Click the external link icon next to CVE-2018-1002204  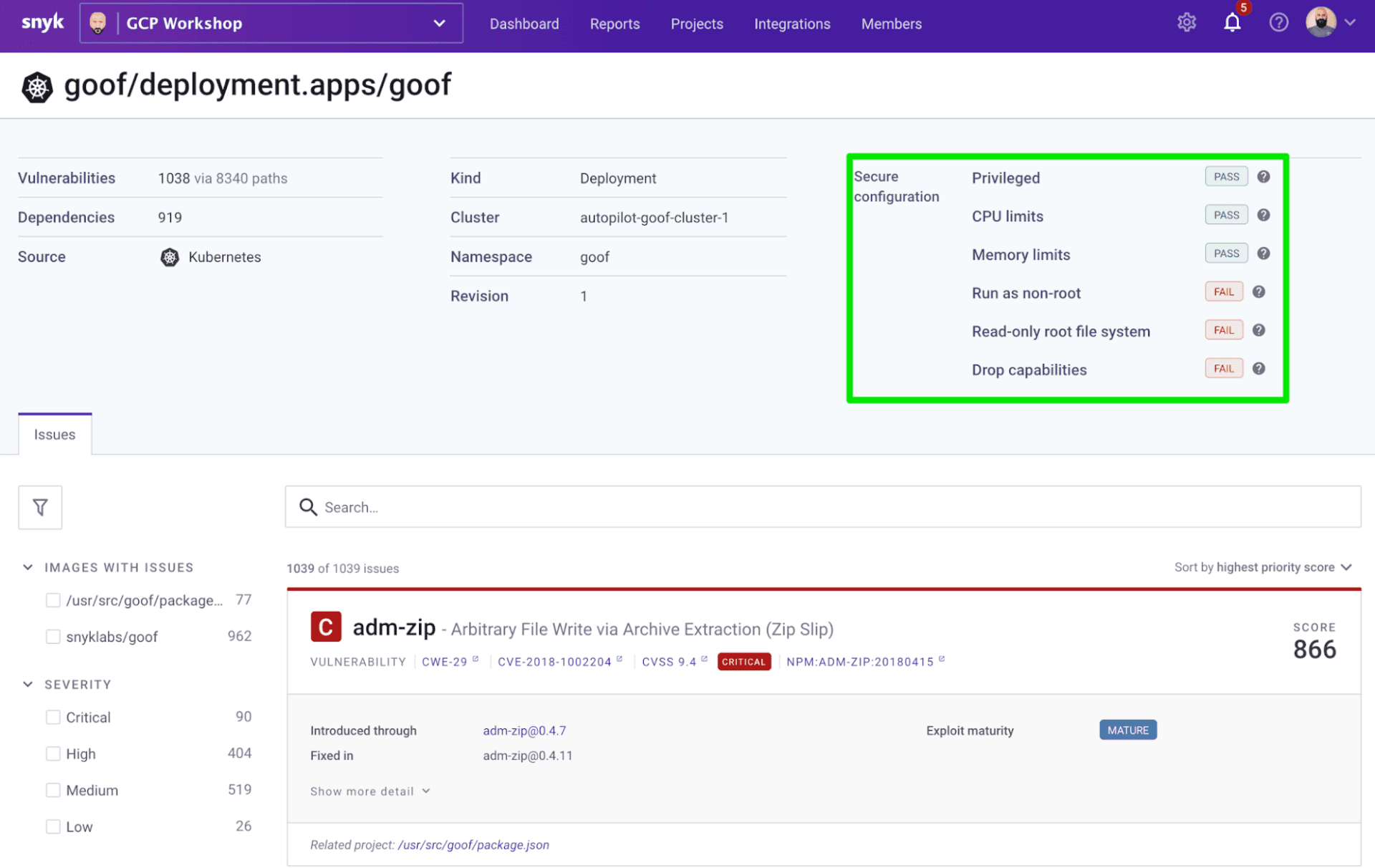pos(619,659)
